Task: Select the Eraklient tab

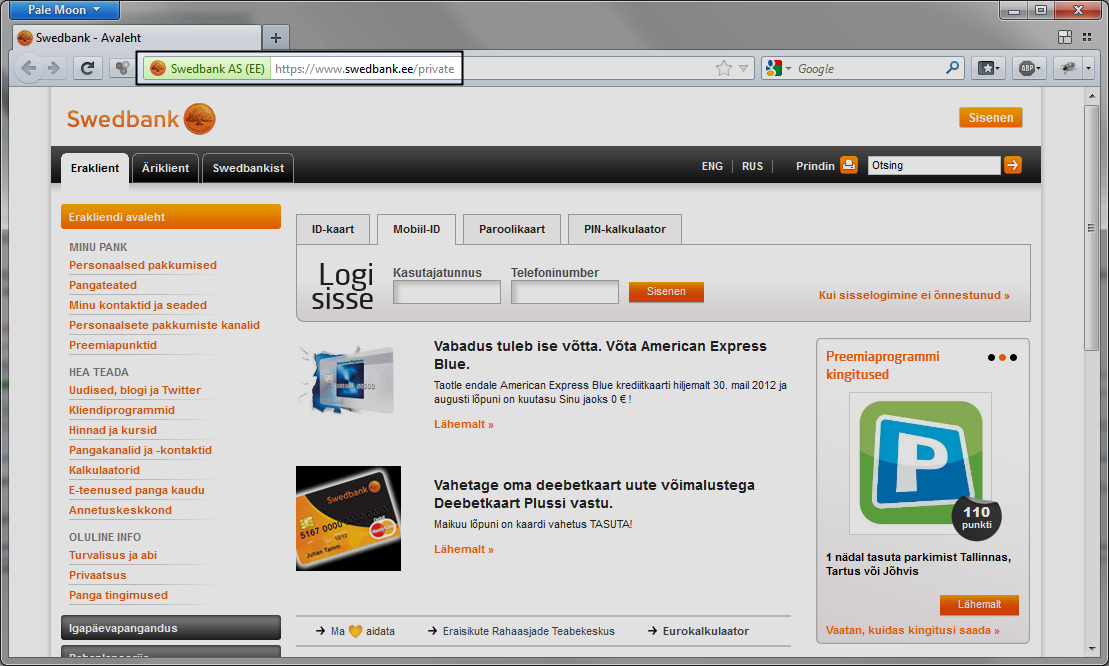Action: point(95,168)
